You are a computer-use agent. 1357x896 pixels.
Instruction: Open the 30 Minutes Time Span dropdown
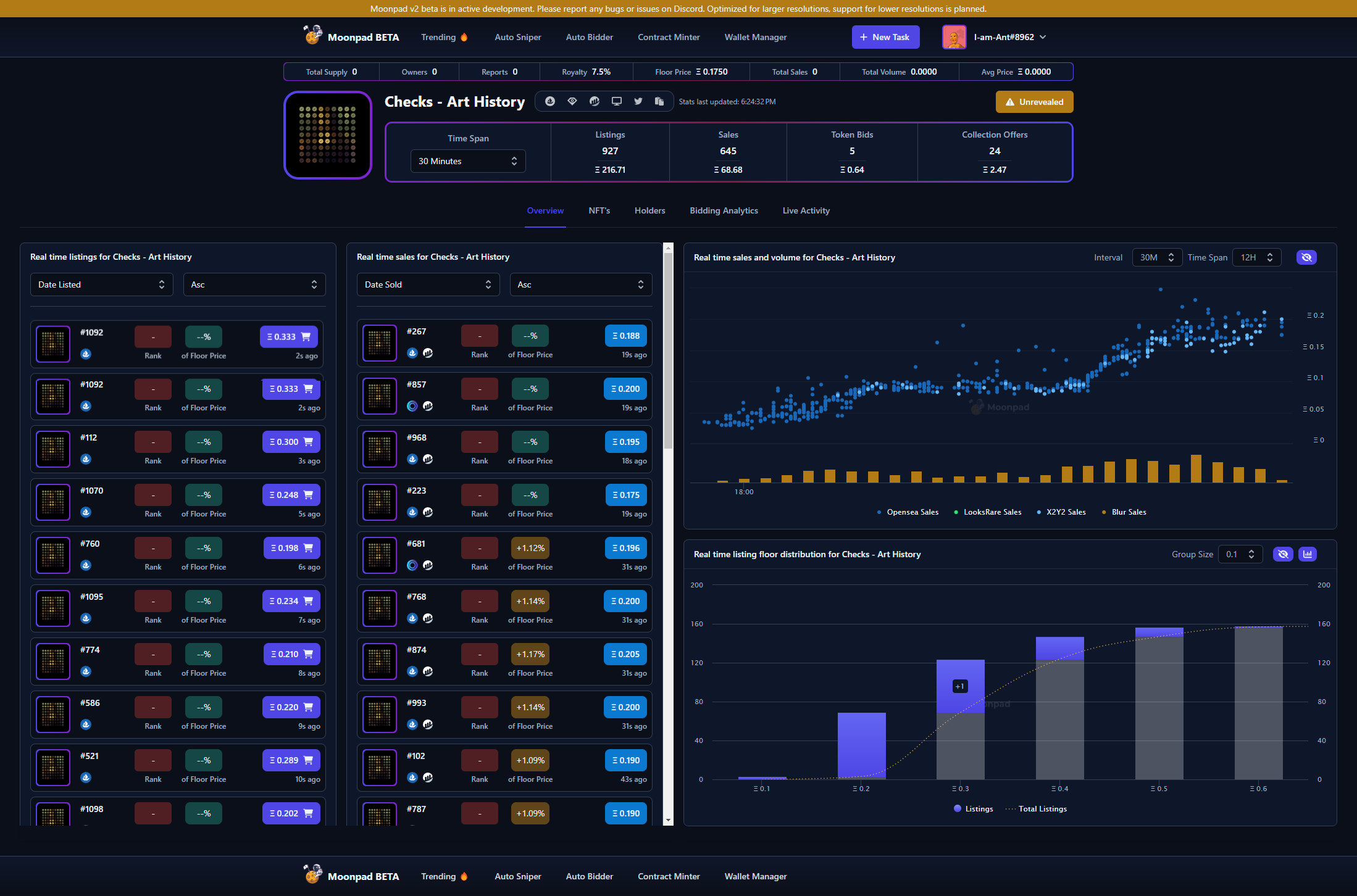point(468,161)
